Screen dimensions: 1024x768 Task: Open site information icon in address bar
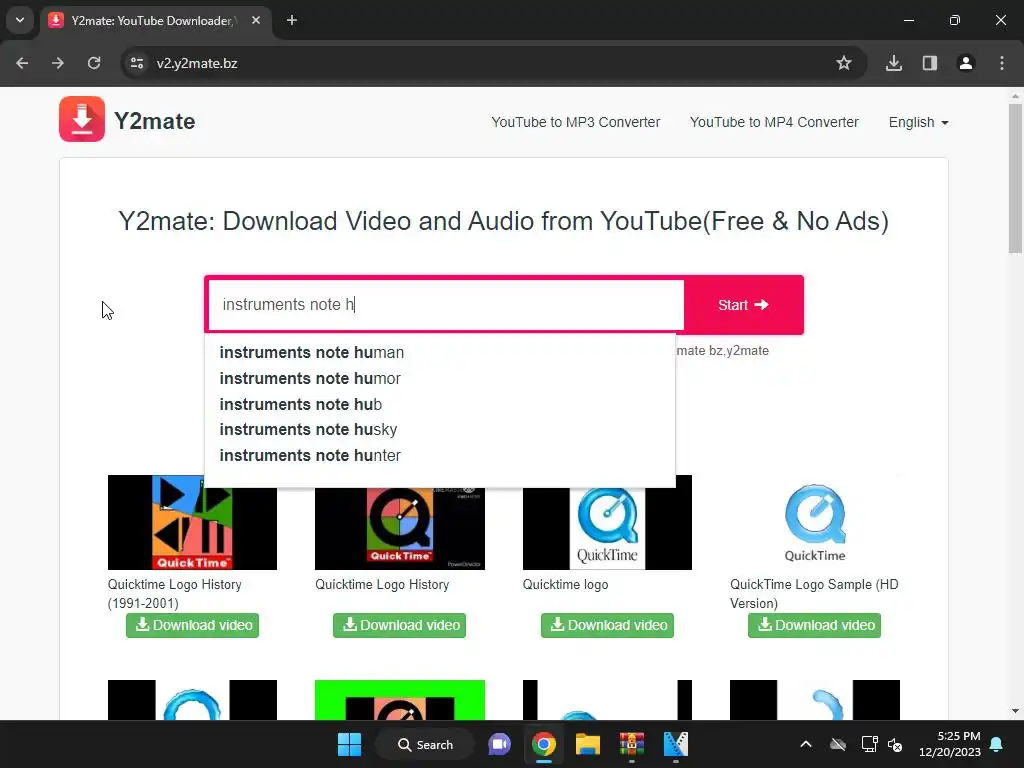[x=136, y=63]
